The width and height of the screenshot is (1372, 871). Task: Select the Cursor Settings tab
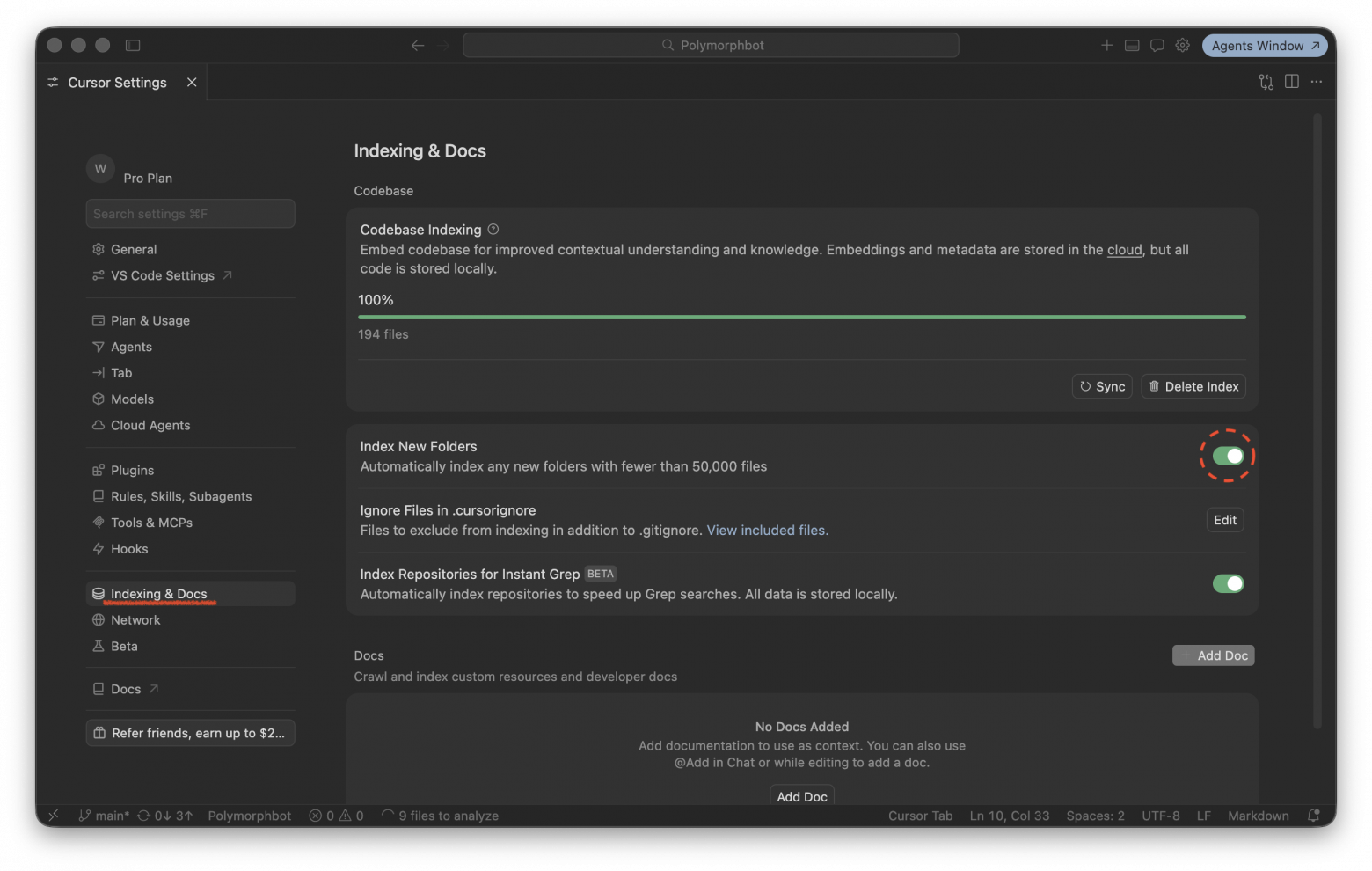pos(121,82)
